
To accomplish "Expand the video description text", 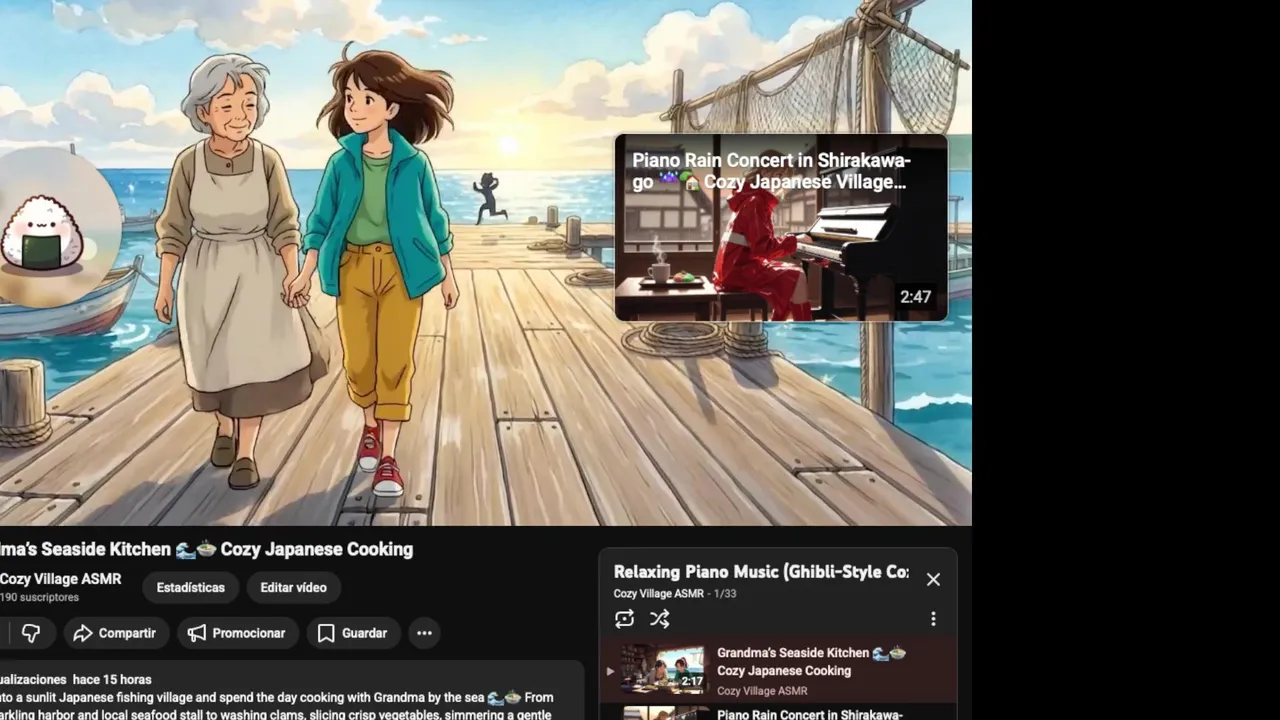I will click(290, 690).
